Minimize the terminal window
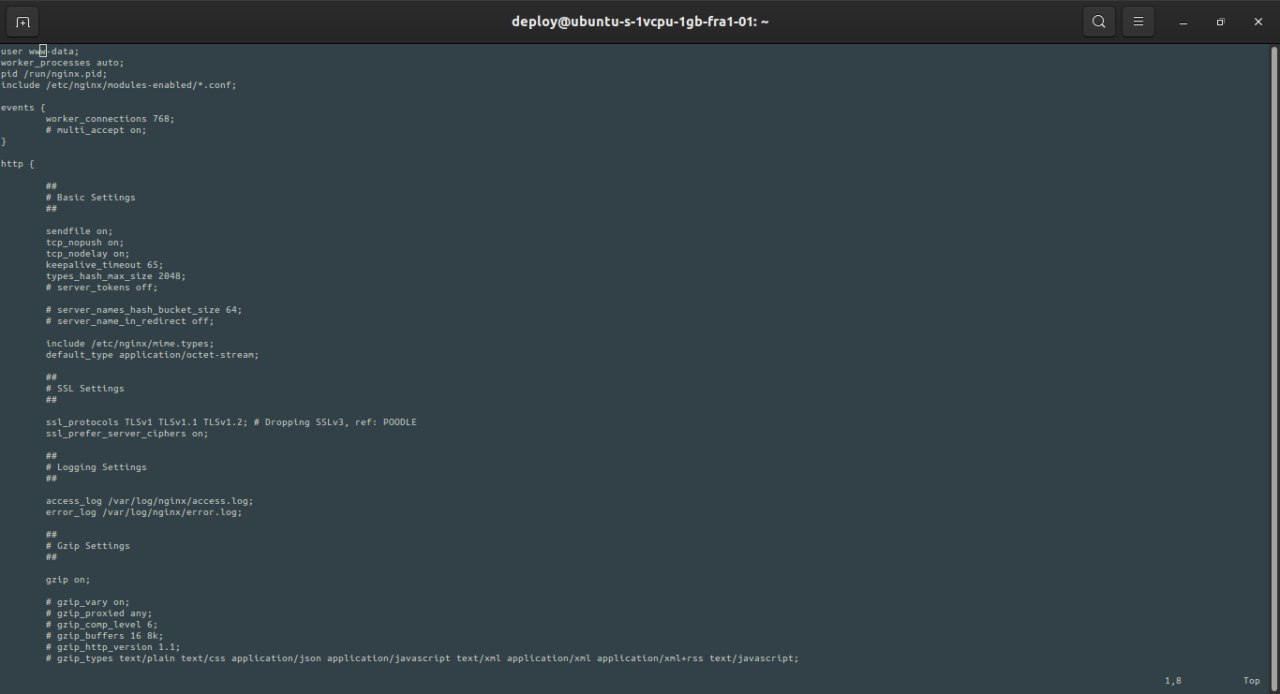1280x694 pixels. [1183, 22]
